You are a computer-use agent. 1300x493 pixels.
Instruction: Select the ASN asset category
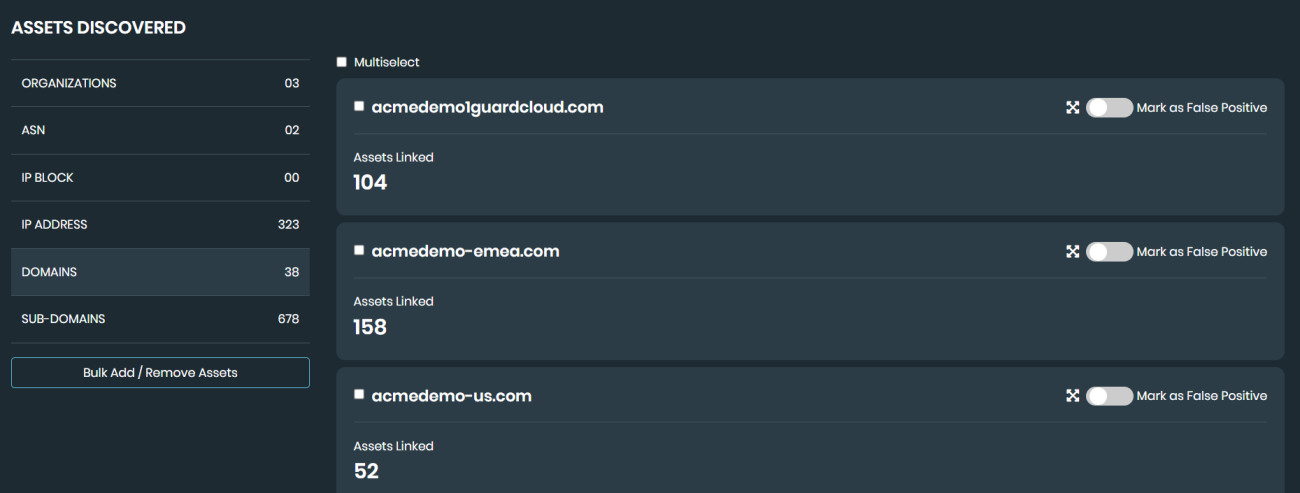tap(160, 130)
